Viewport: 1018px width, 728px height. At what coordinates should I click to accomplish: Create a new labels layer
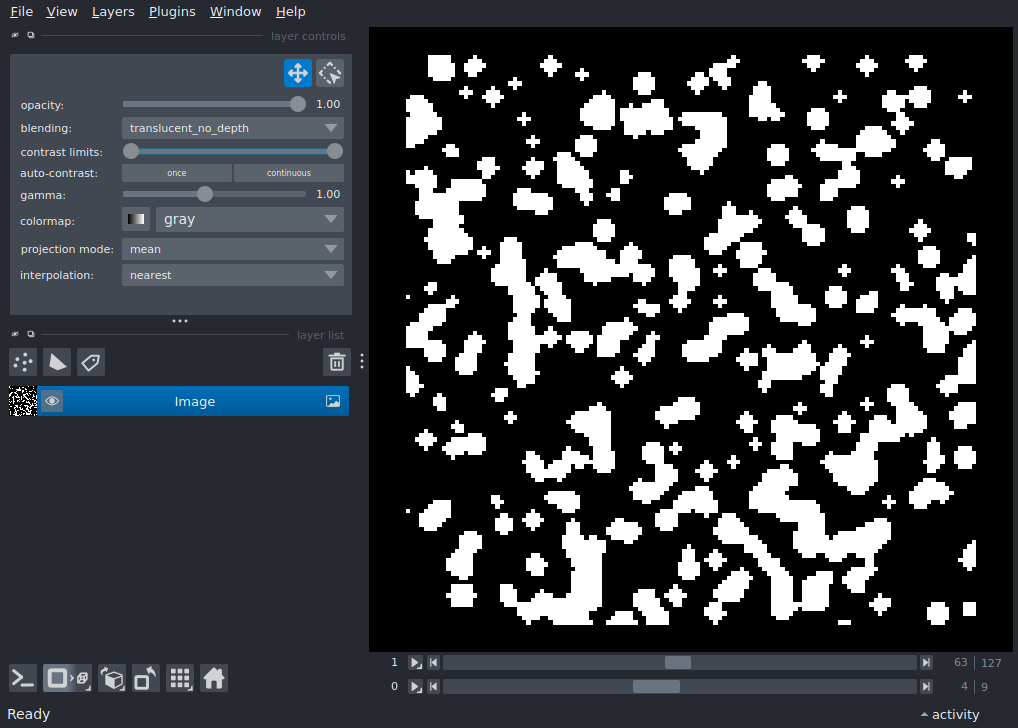pyautogui.click(x=91, y=362)
